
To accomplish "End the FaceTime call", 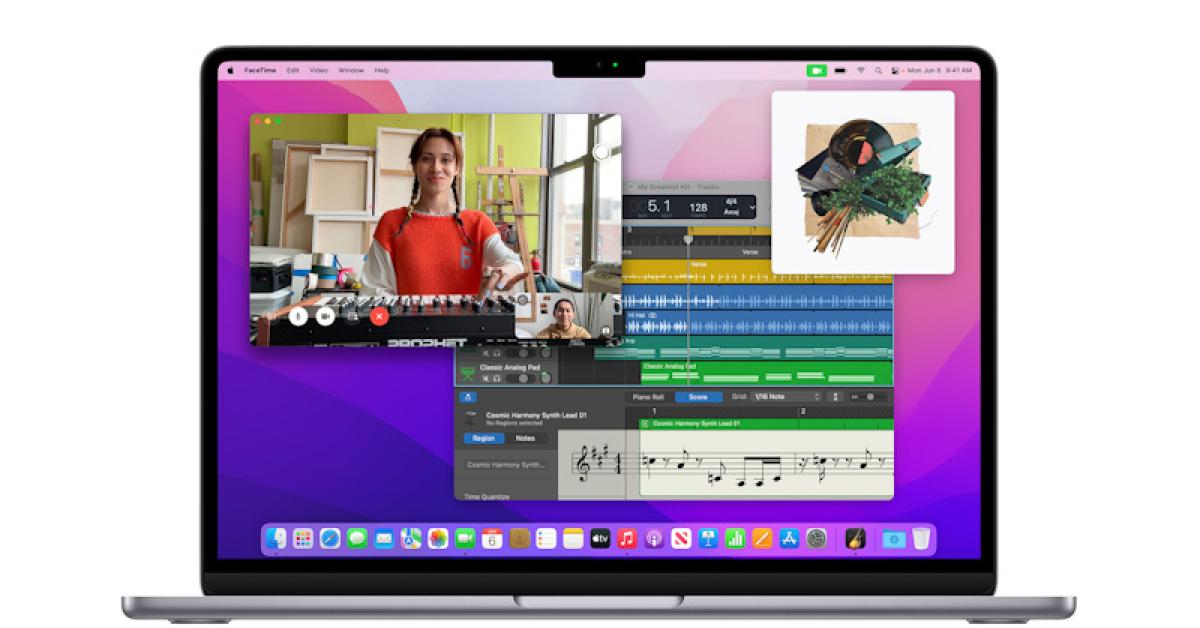I will (379, 315).
